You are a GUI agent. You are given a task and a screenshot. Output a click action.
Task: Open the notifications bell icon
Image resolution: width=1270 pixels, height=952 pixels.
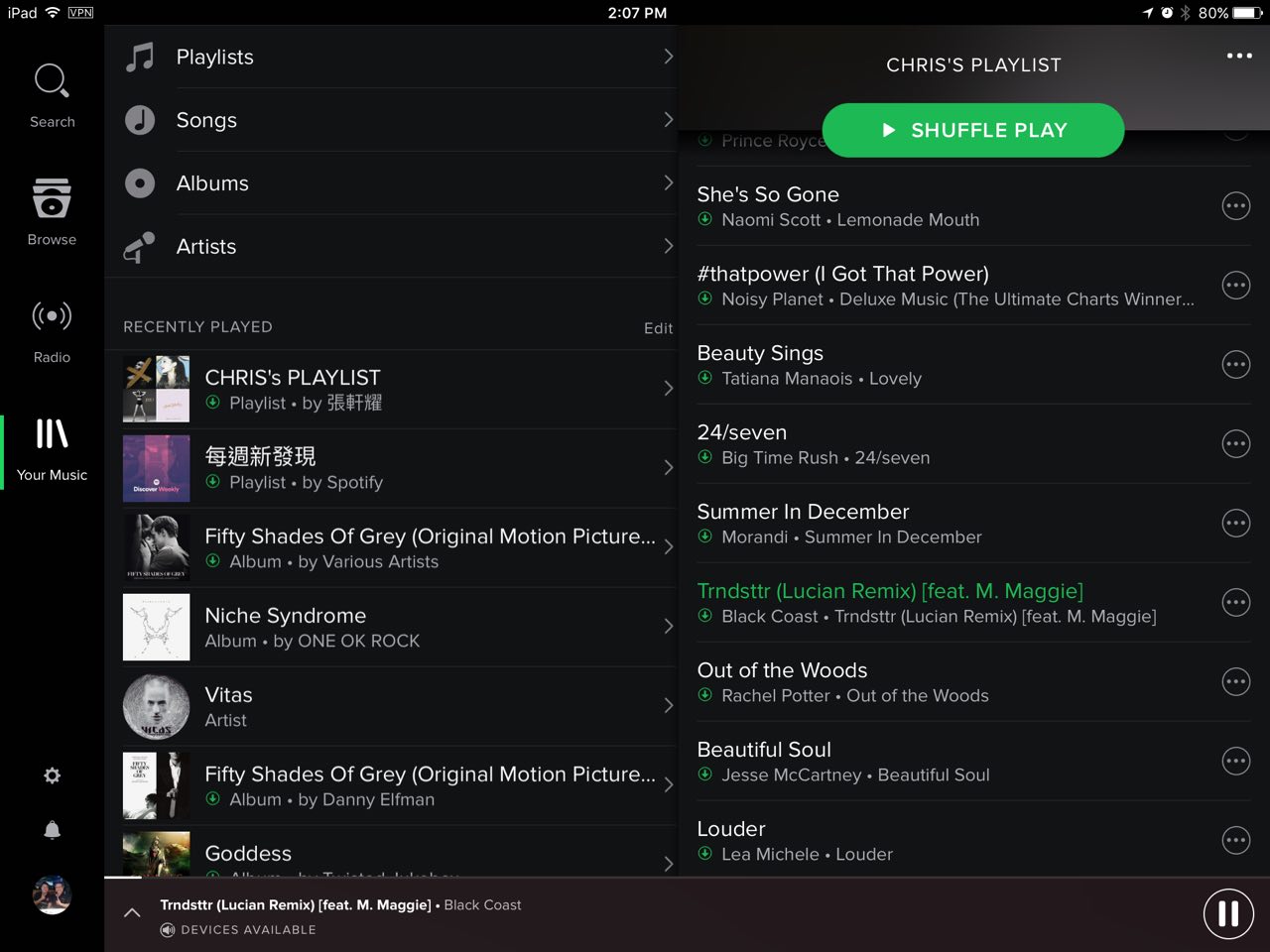(53, 830)
